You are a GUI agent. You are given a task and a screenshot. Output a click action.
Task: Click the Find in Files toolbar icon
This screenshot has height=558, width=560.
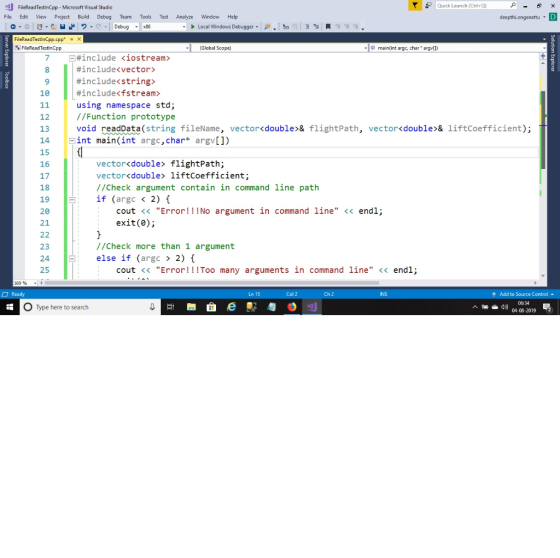point(267,27)
